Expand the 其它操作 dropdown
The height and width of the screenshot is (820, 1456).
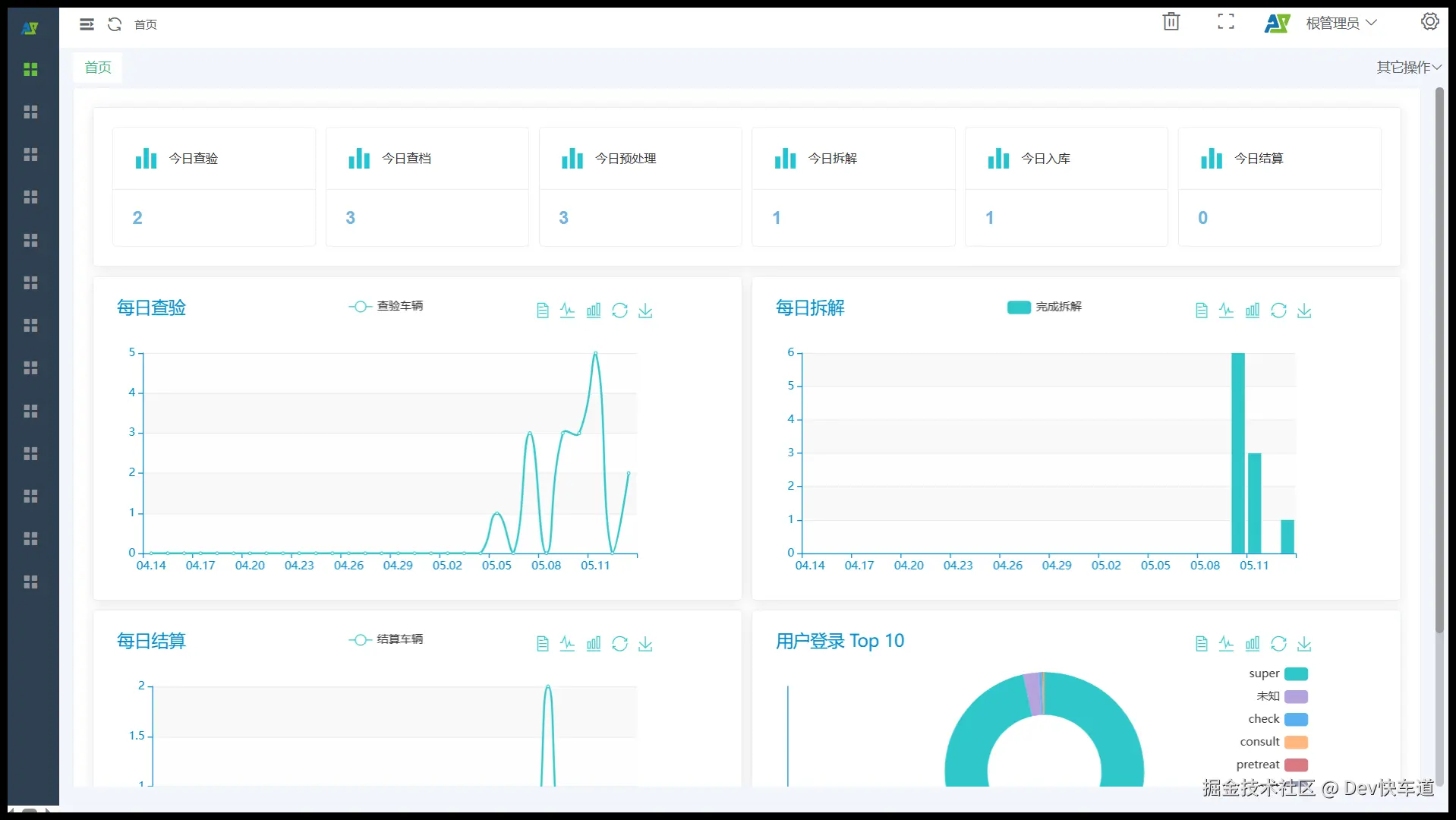(1409, 68)
